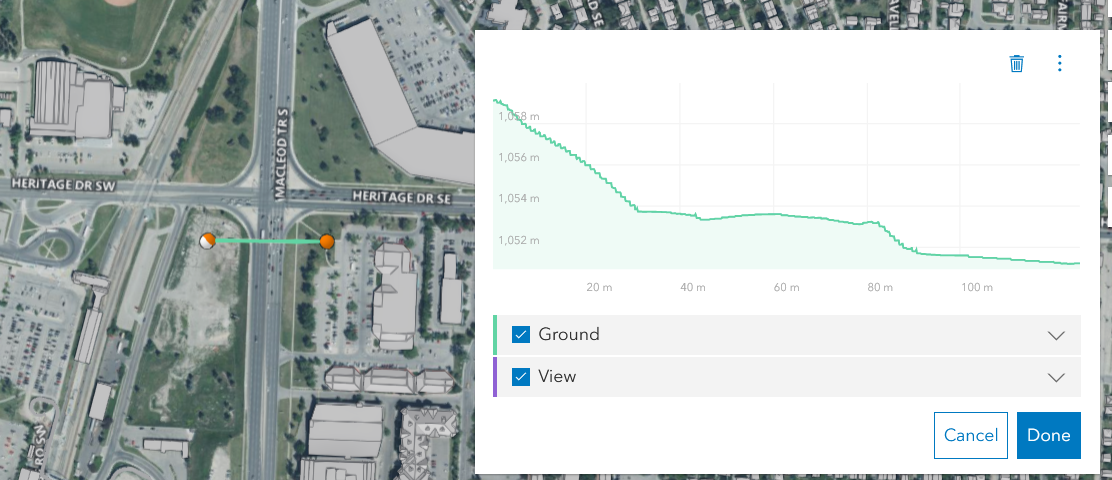Uncheck the View checkbox
This screenshot has width=1112, height=480.
click(521, 377)
